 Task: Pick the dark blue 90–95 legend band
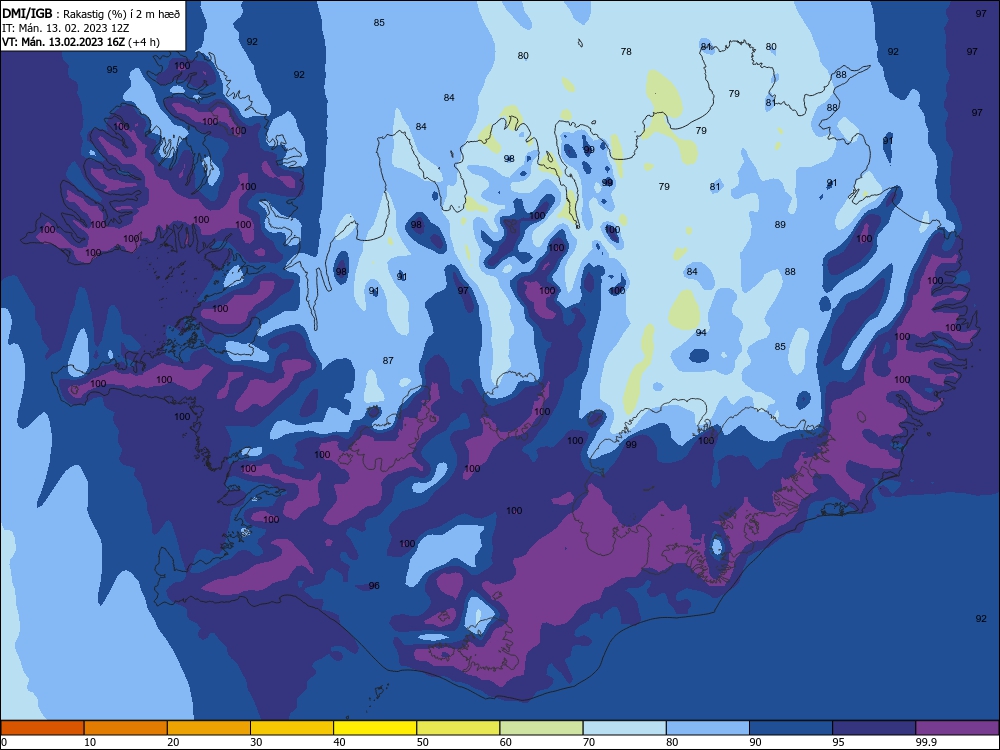[x=791, y=728]
